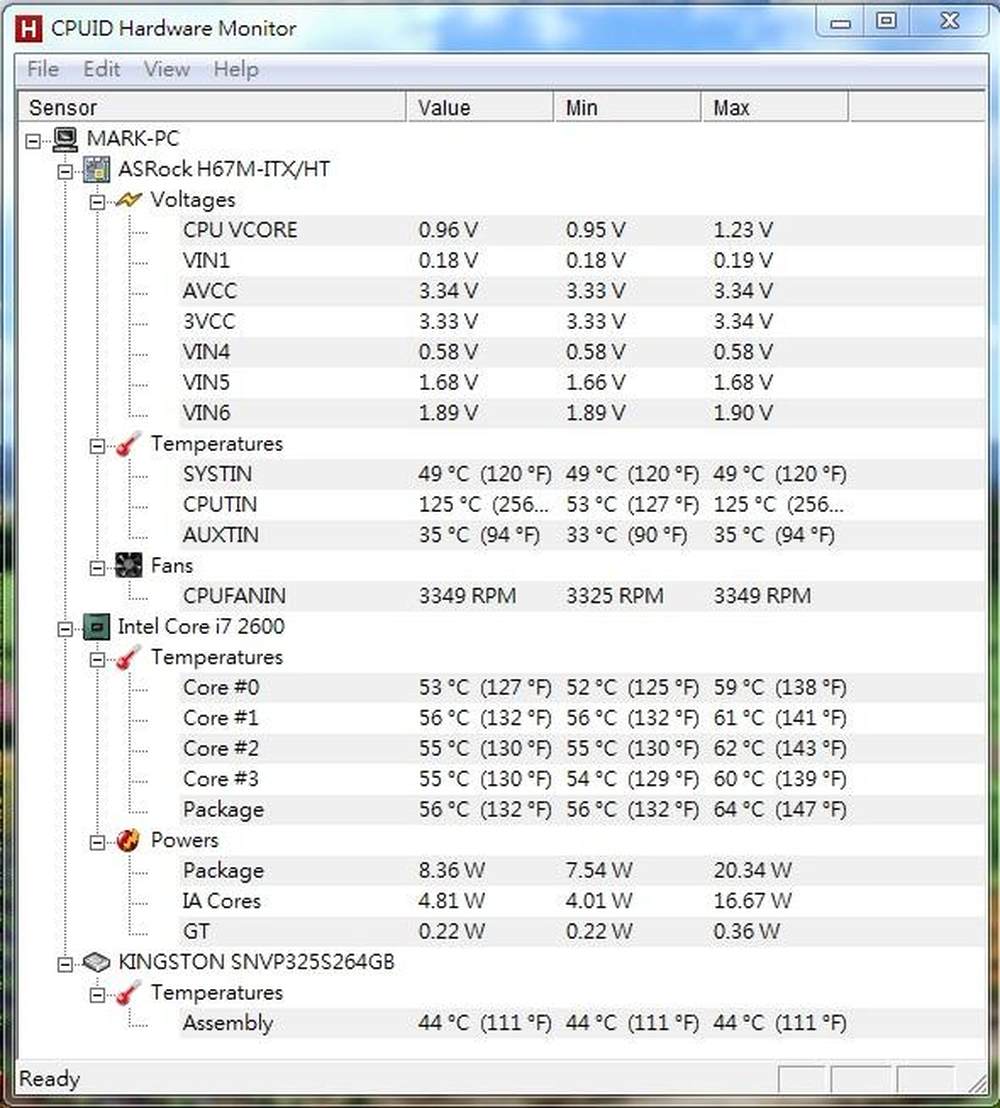Click the Value column header
The height and width of the screenshot is (1108, 1000).
pos(480,107)
